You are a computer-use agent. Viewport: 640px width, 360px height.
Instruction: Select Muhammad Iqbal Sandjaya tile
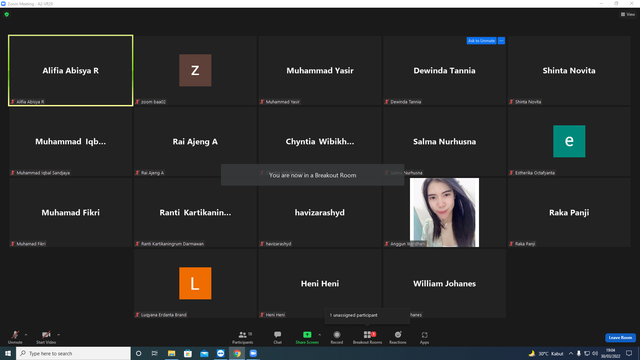pos(71,141)
